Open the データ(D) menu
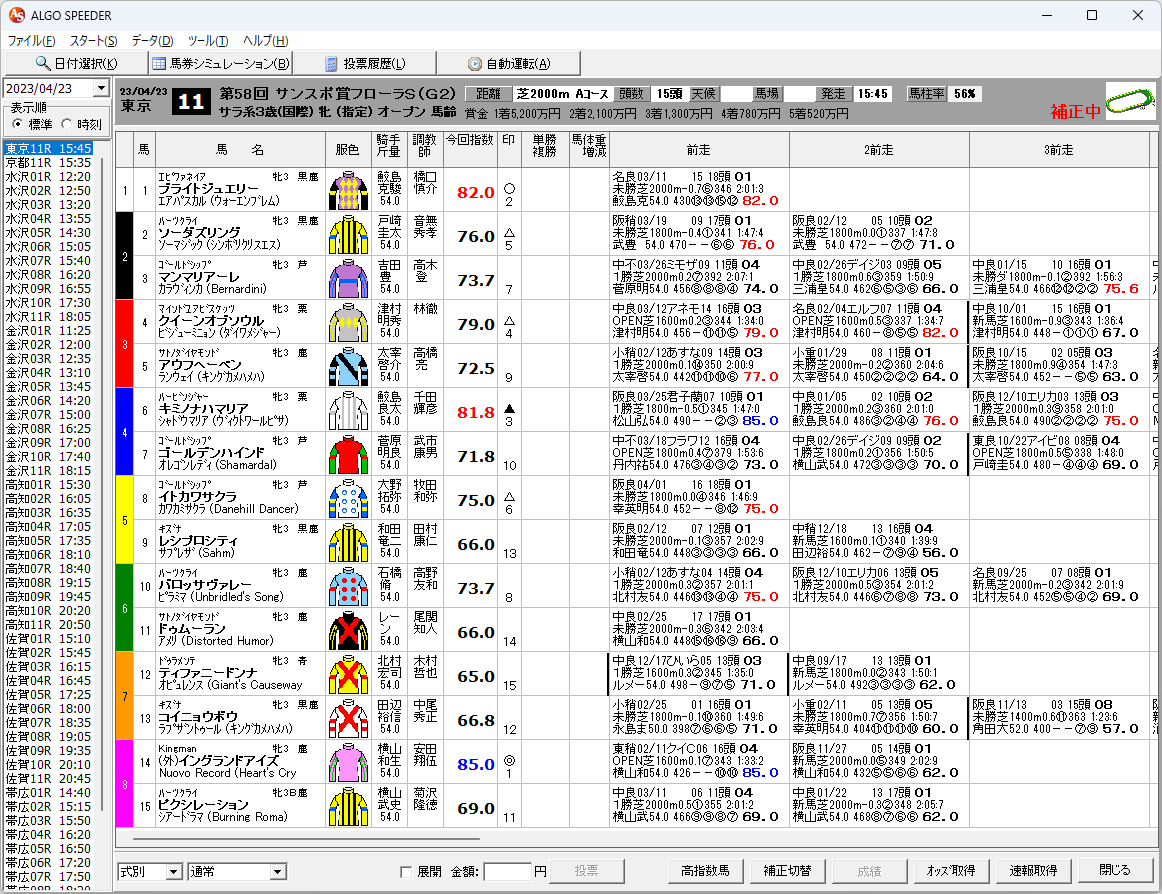The width and height of the screenshot is (1162, 894). point(152,41)
